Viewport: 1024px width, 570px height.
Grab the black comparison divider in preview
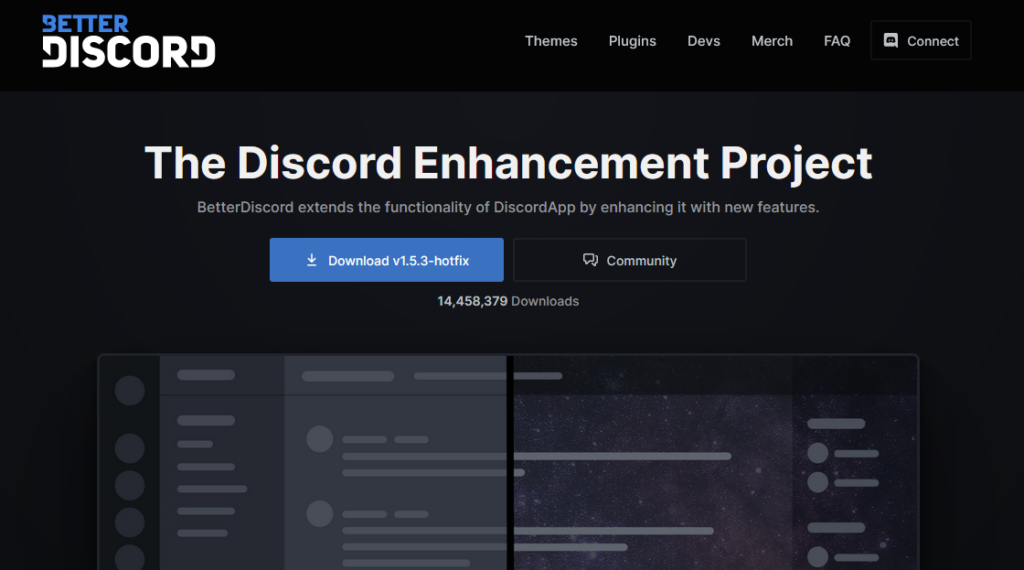click(510, 462)
